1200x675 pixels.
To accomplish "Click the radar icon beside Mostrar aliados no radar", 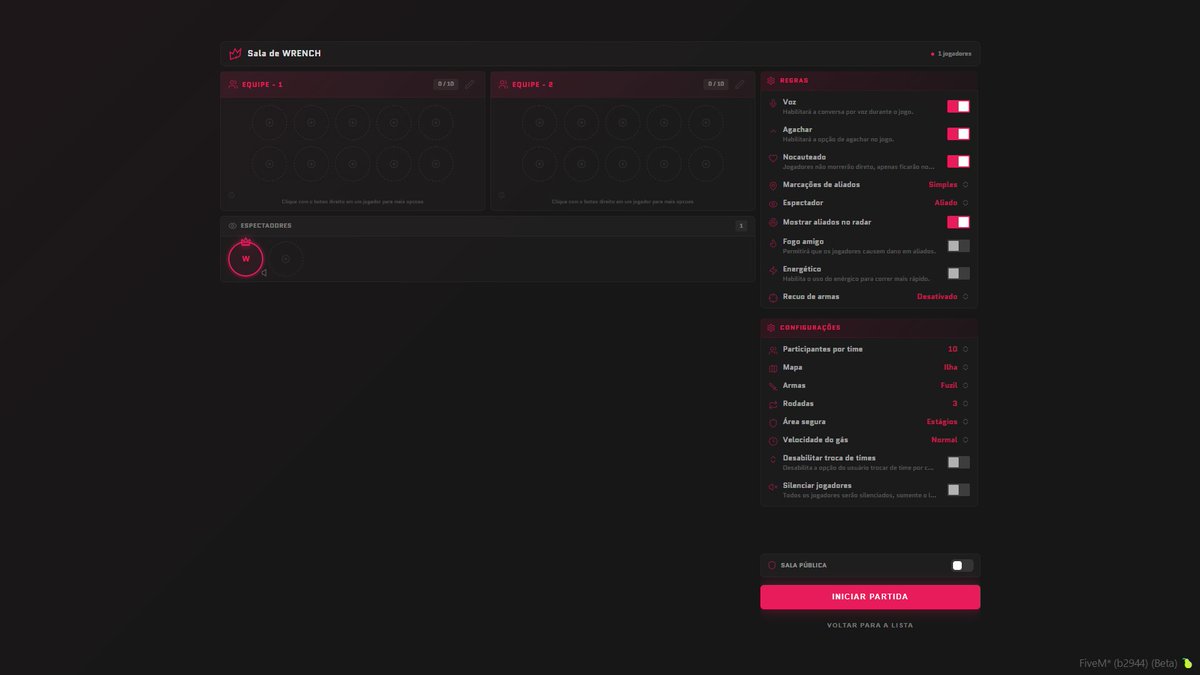I will (773, 222).
